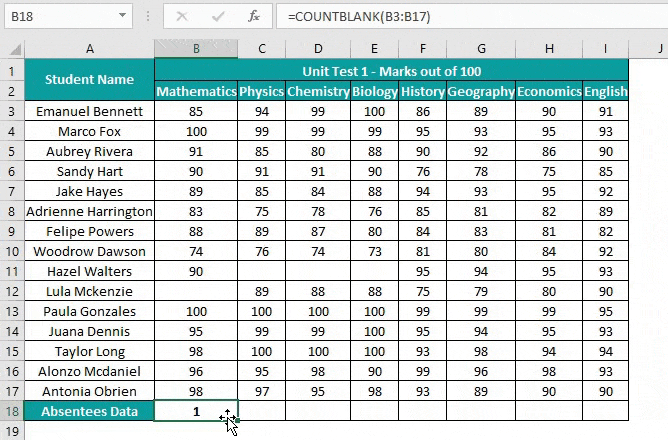Viewport: 668px width, 440px height.
Task: Select column E header
Action: tap(374, 49)
